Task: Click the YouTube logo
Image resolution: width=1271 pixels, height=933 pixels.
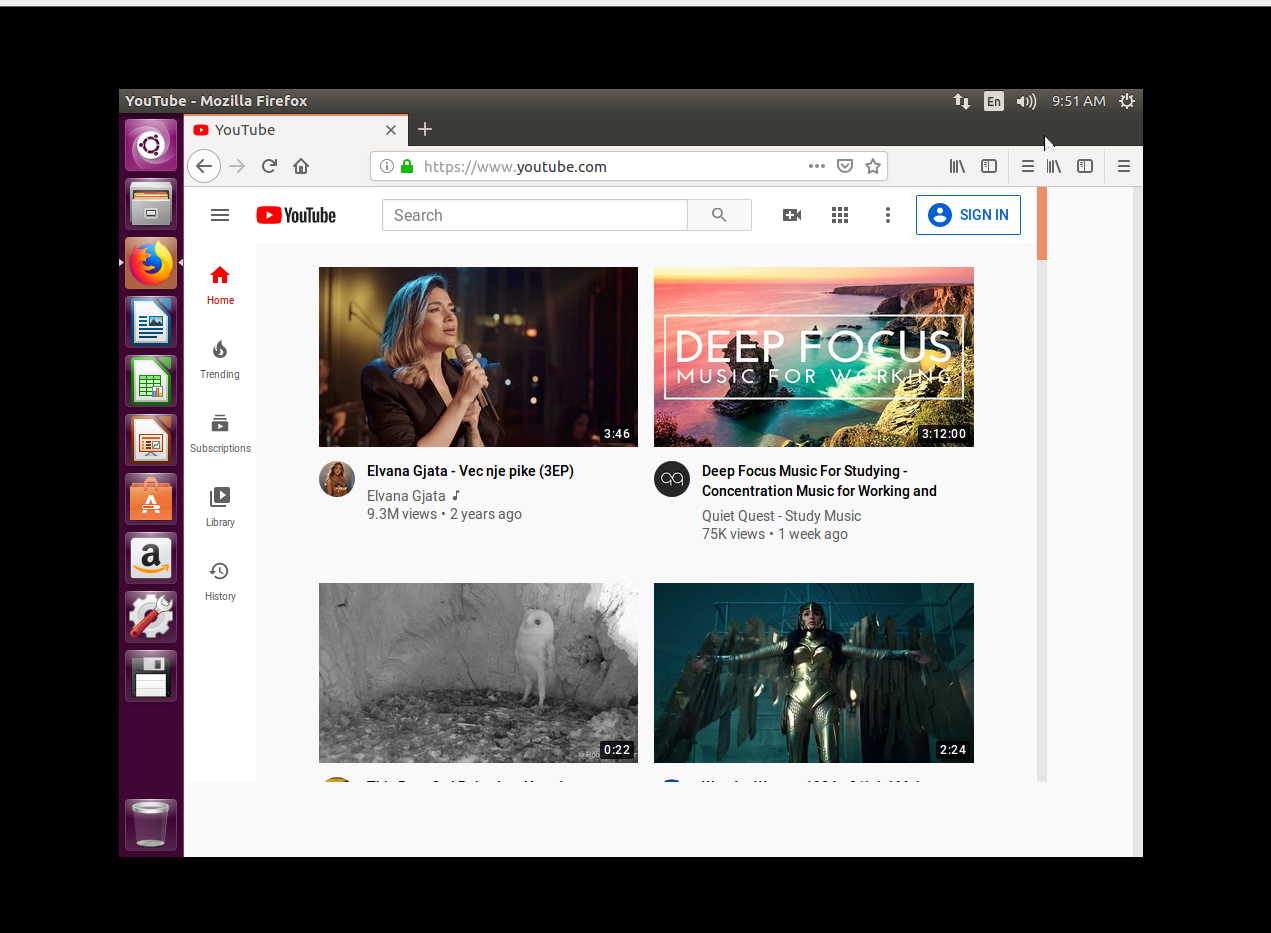Action: (296, 215)
